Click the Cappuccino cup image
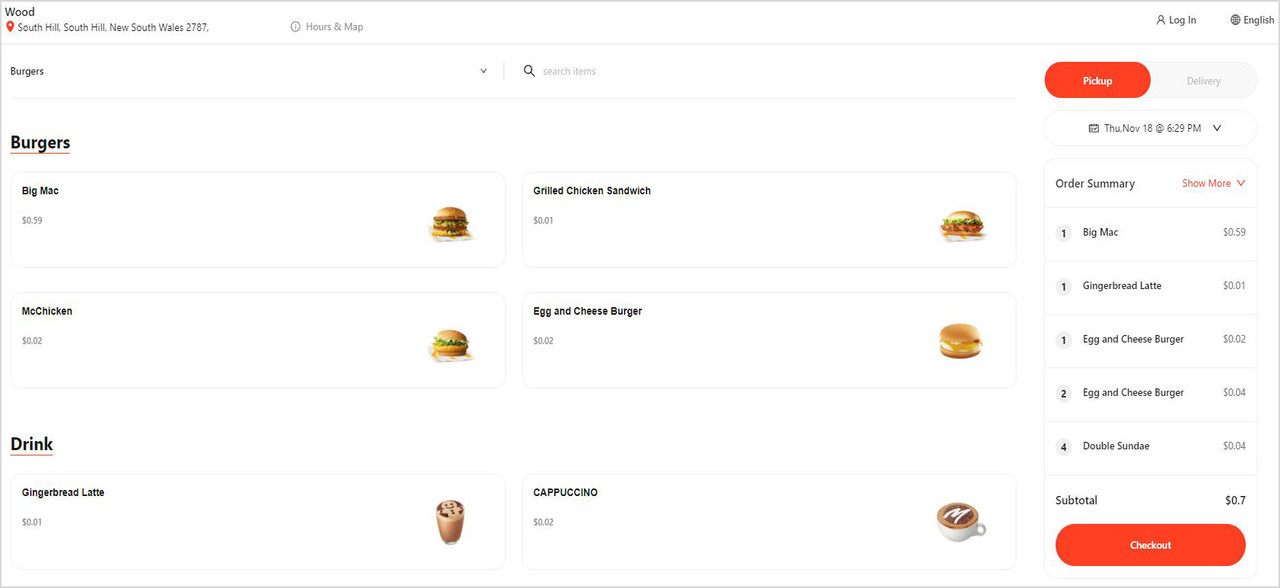The height and width of the screenshot is (588, 1280). tap(960, 522)
